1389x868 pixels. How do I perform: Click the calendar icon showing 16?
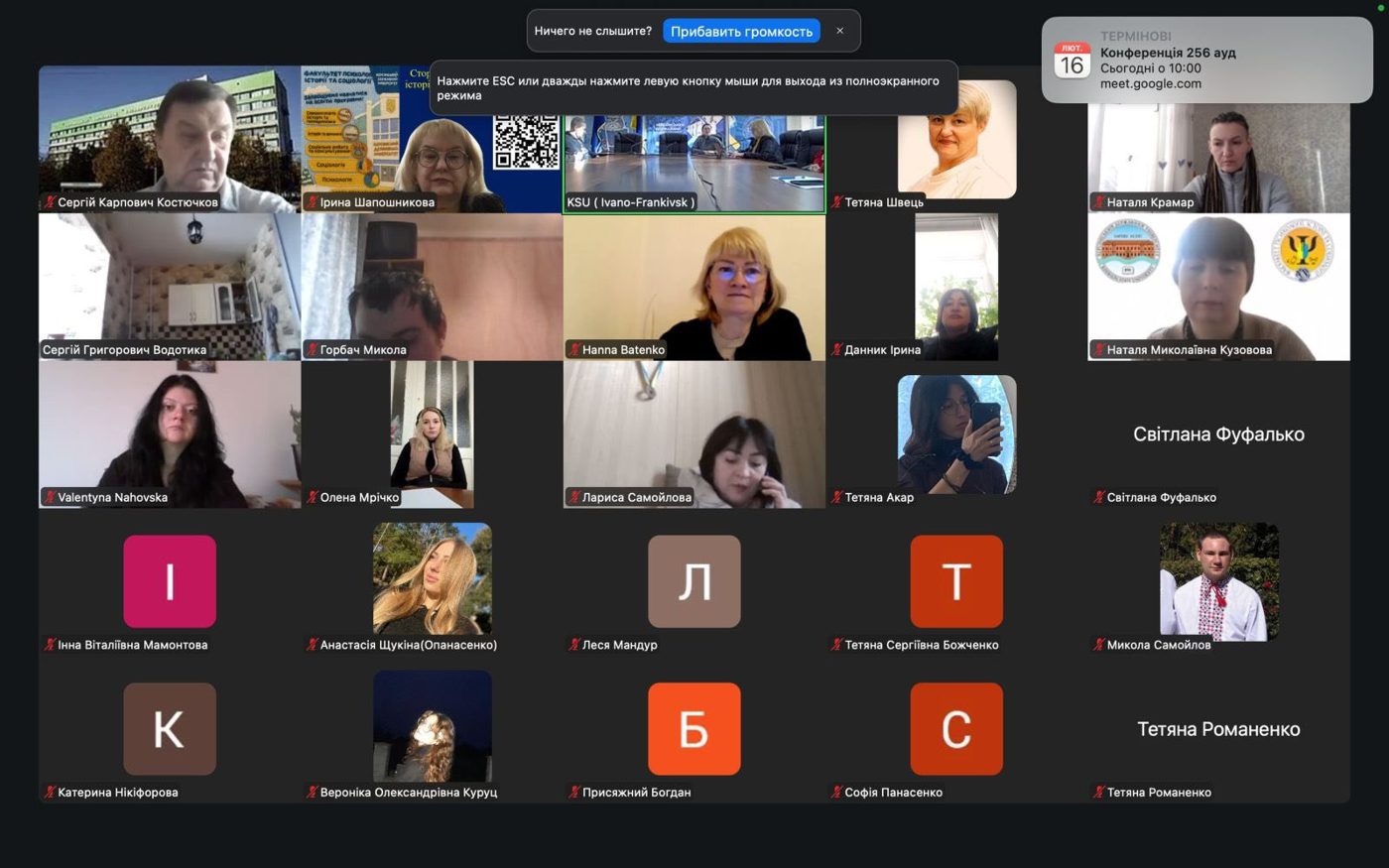point(1072,61)
